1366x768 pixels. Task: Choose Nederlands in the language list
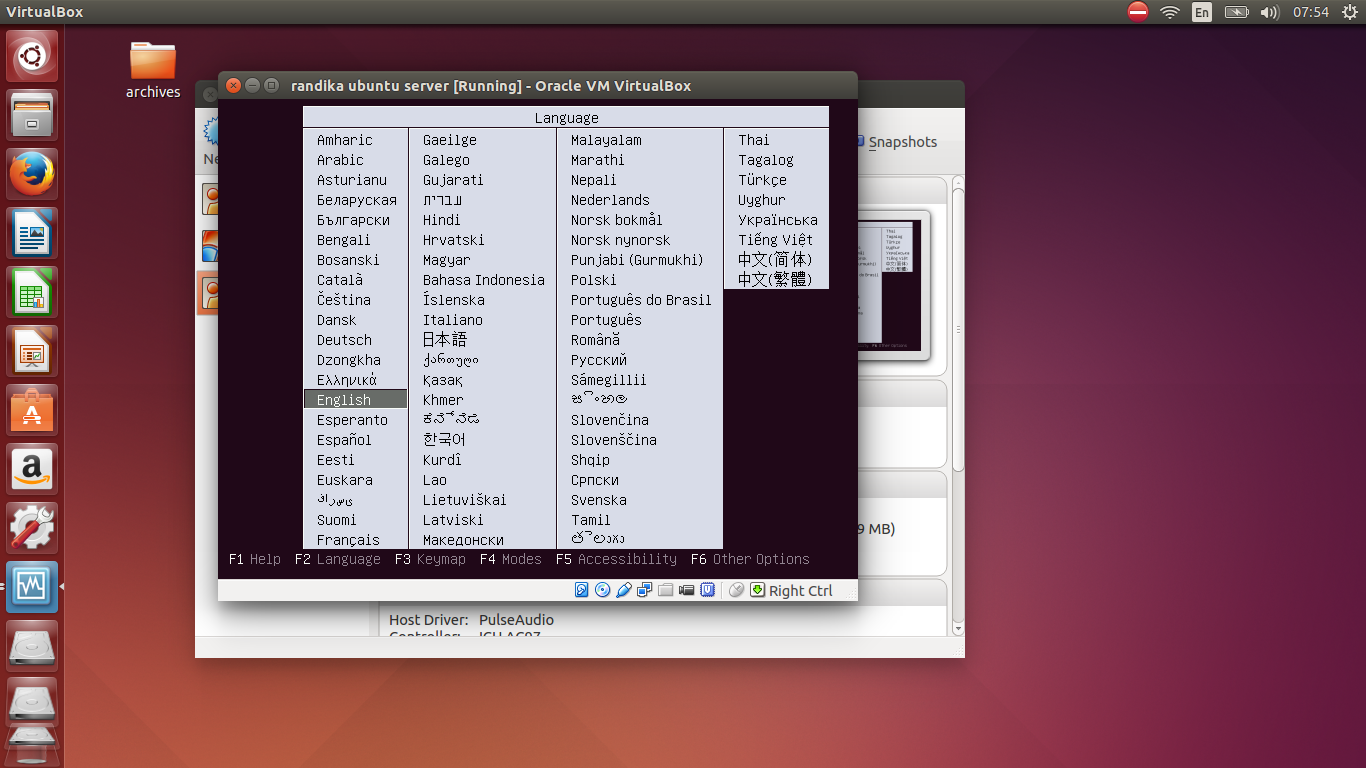coord(610,200)
